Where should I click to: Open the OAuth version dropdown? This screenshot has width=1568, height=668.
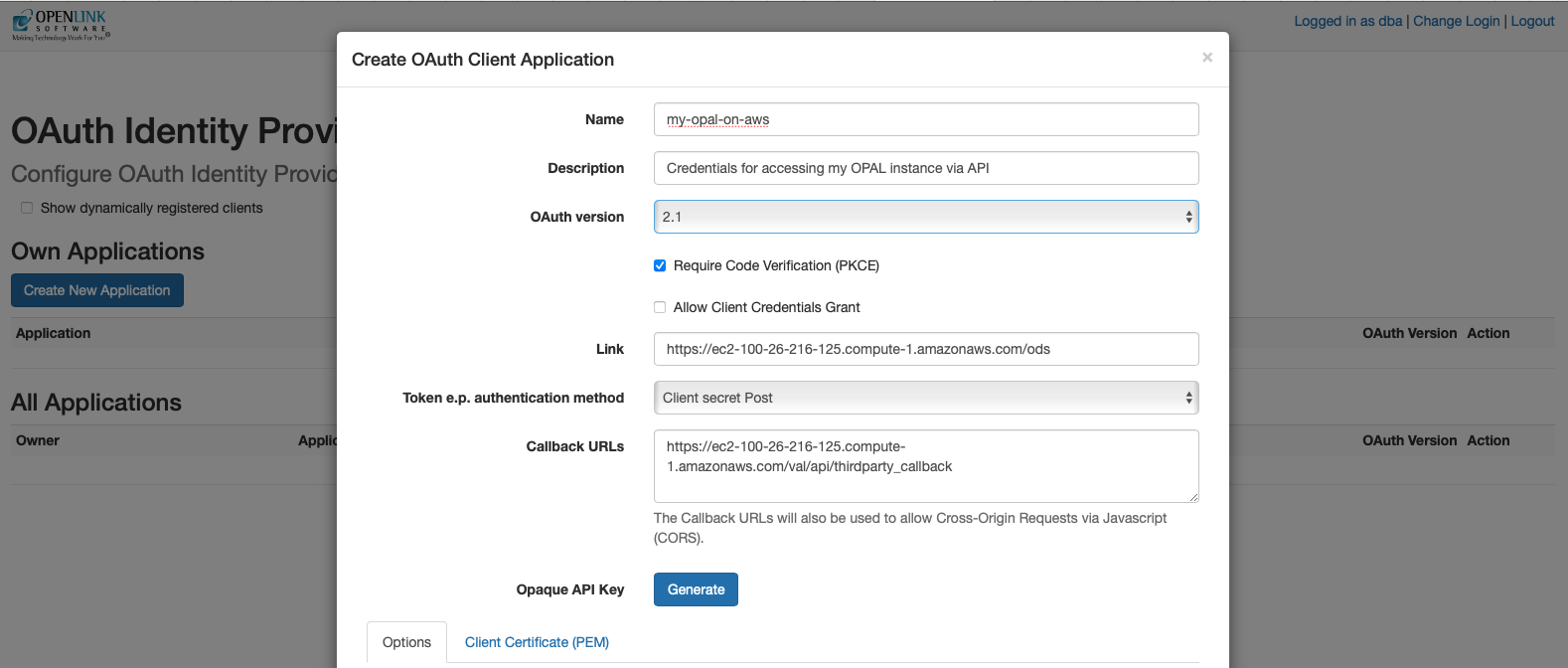[x=926, y=217]
